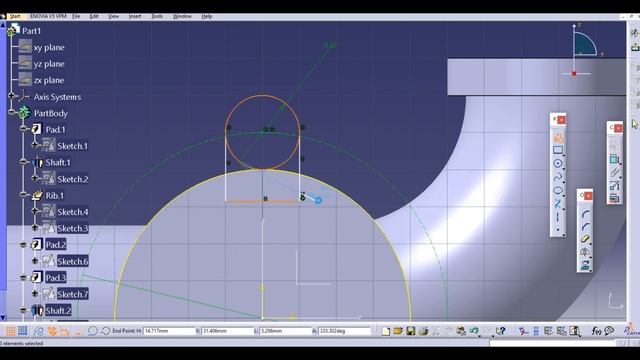This screenshot has width=640, height=360.
Task: Select the Corner tool in operations toolbar
Action: click(585, 213)
